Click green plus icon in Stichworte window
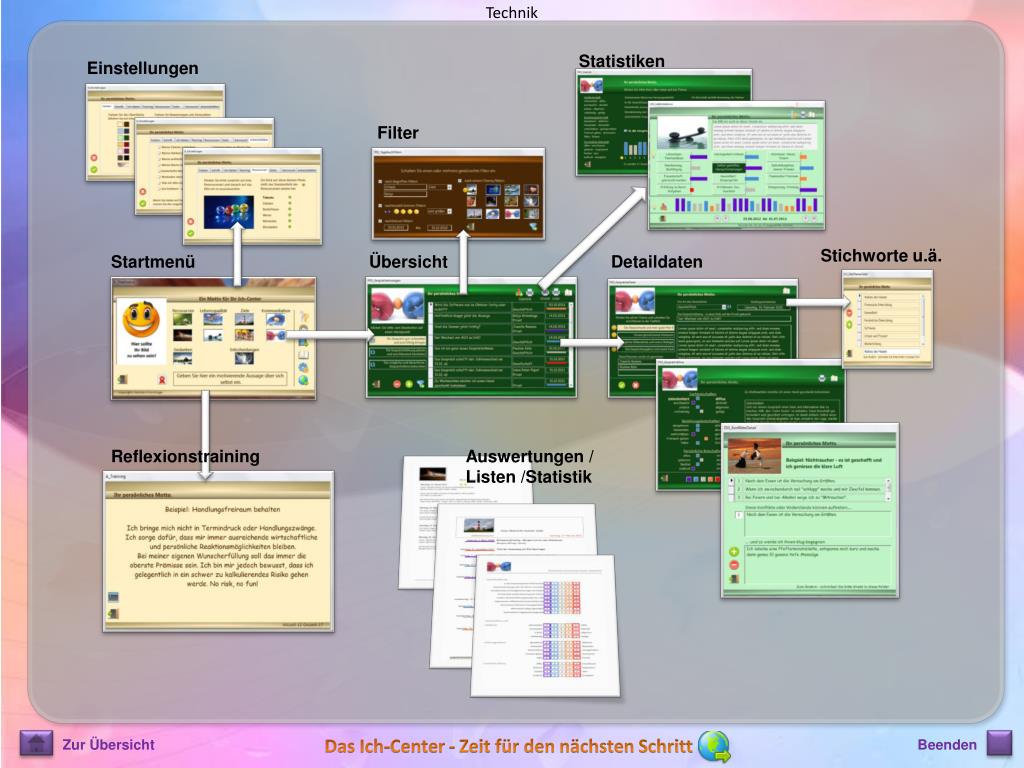 click(x=850, y=324)
